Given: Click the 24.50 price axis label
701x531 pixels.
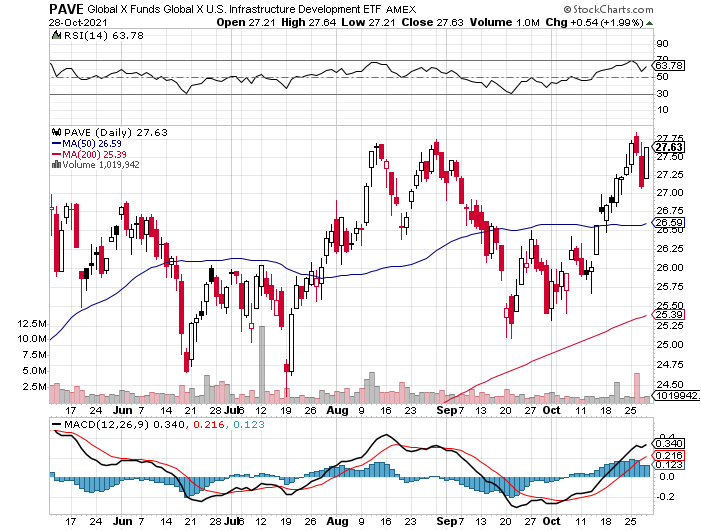Looking at the screenshot, I should pyautogui.click(x=670, y=384).
